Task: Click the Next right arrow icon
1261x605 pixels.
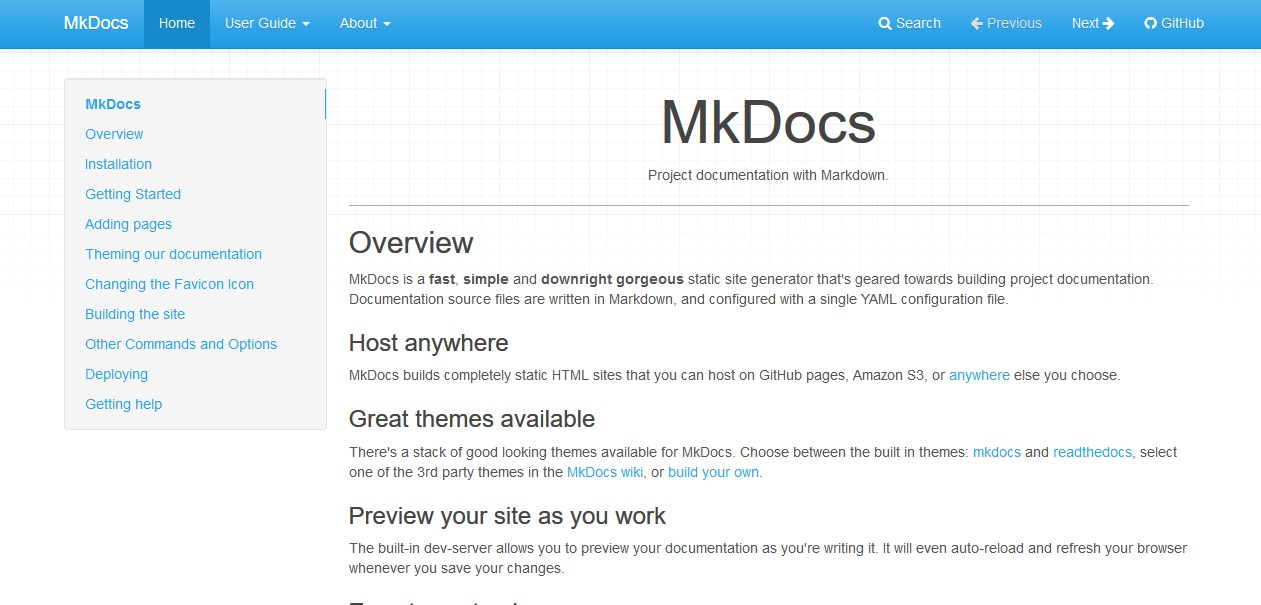Action: pos(1108,23)
